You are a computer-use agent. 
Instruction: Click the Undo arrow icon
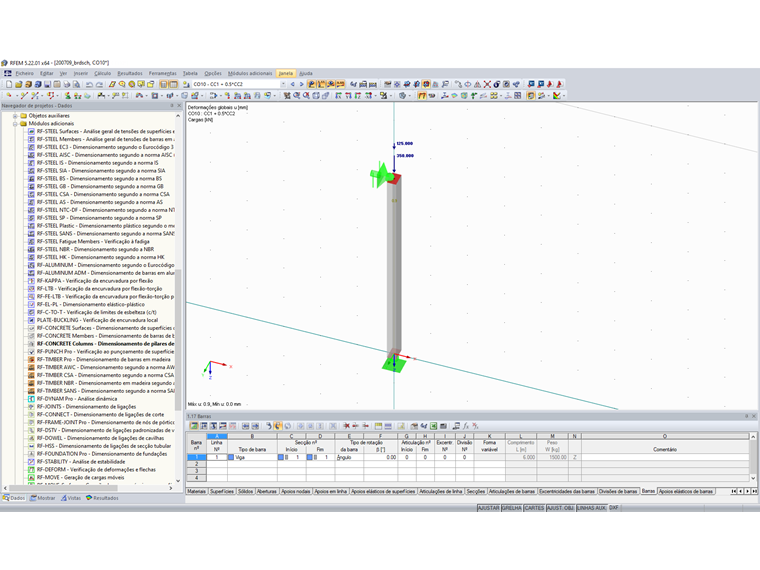[90, 84]
